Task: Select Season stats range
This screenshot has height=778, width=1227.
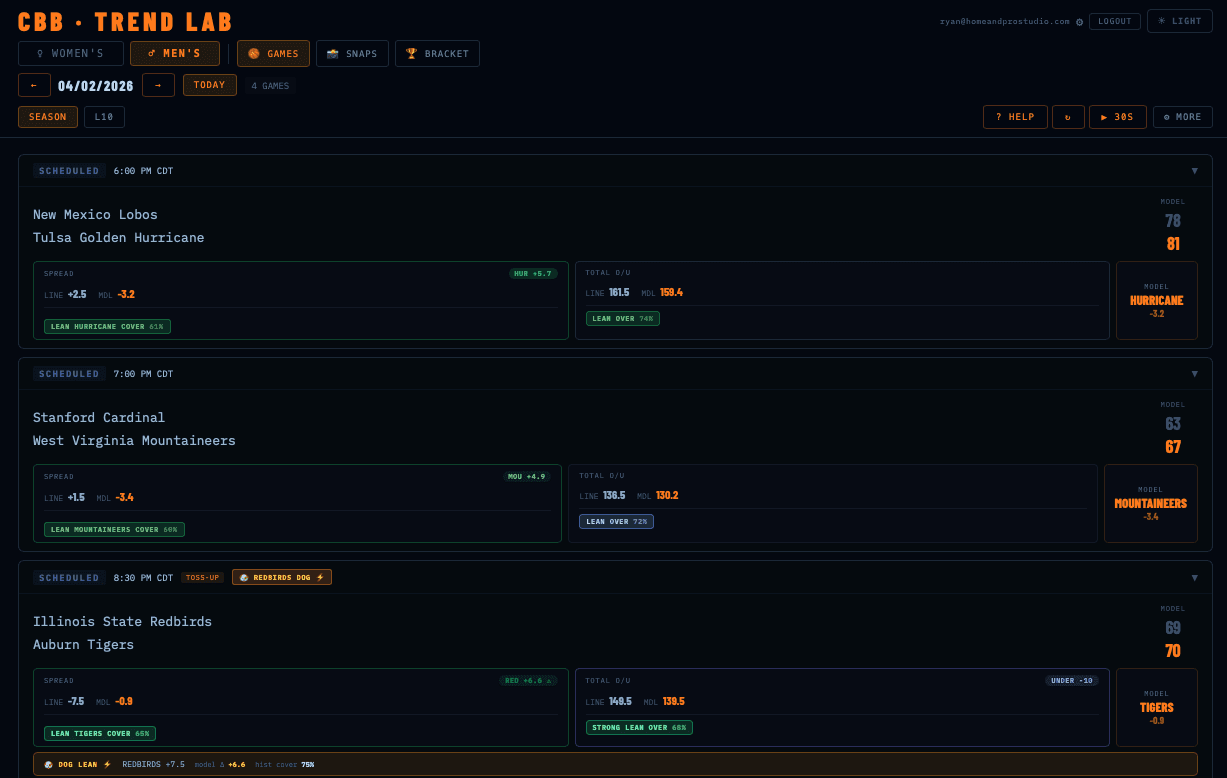Action: tap(48, 117)
